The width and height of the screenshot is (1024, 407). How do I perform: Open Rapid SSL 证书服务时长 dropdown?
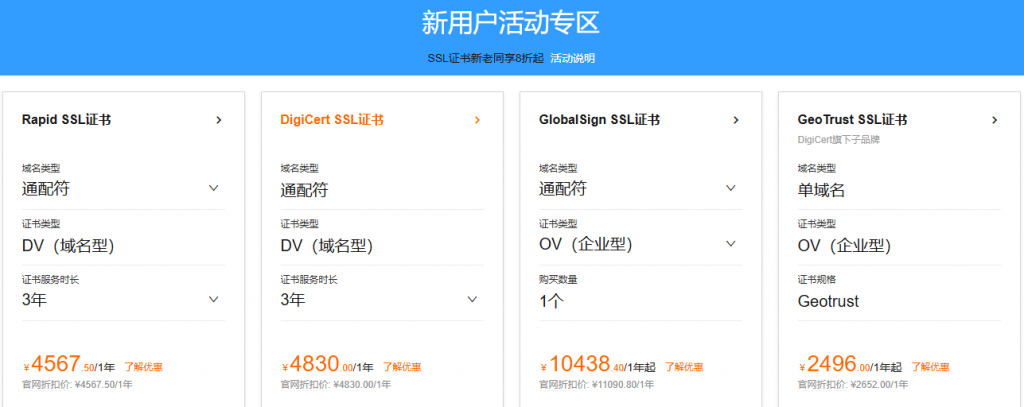point(213,299)
